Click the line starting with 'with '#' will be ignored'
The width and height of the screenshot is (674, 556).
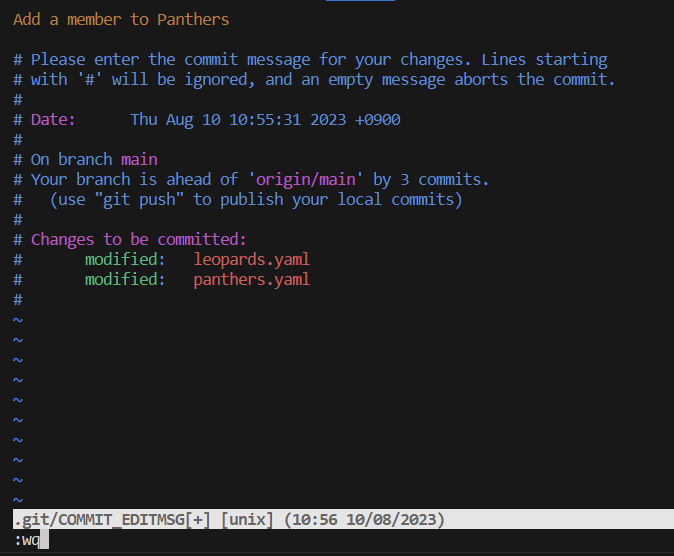pyautogui.click(x=314, y=80)
